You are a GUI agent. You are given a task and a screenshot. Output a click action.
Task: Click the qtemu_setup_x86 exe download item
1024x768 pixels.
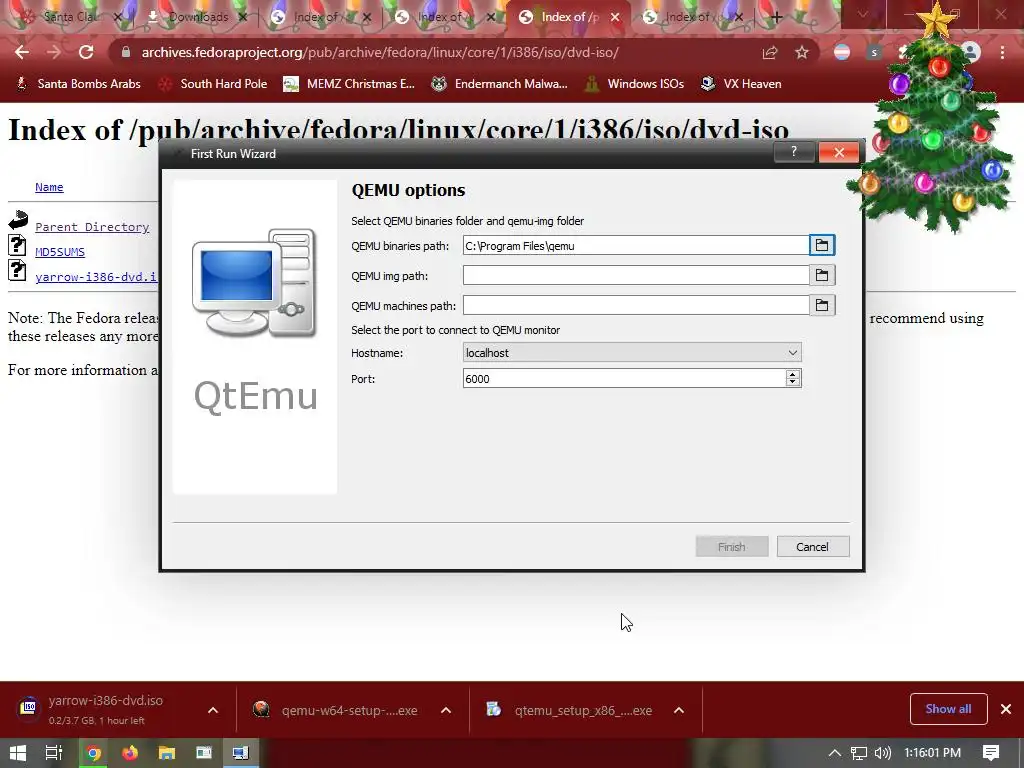click(569, 710)
